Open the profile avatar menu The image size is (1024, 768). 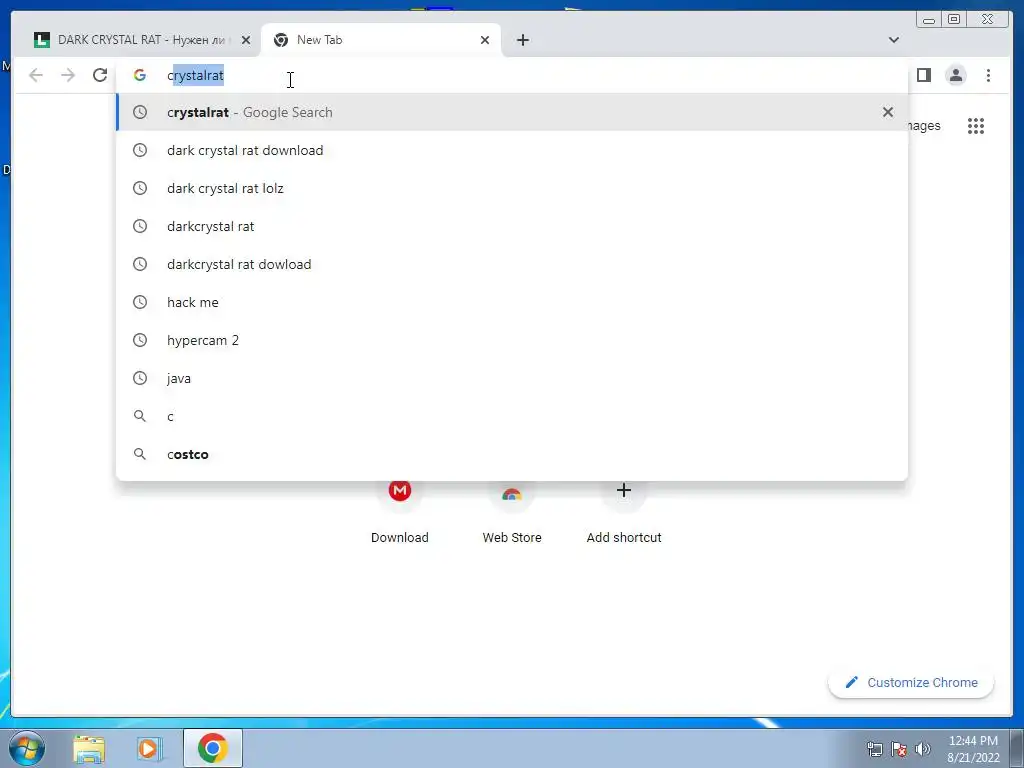pyautogui.click(x=955, y=75)
